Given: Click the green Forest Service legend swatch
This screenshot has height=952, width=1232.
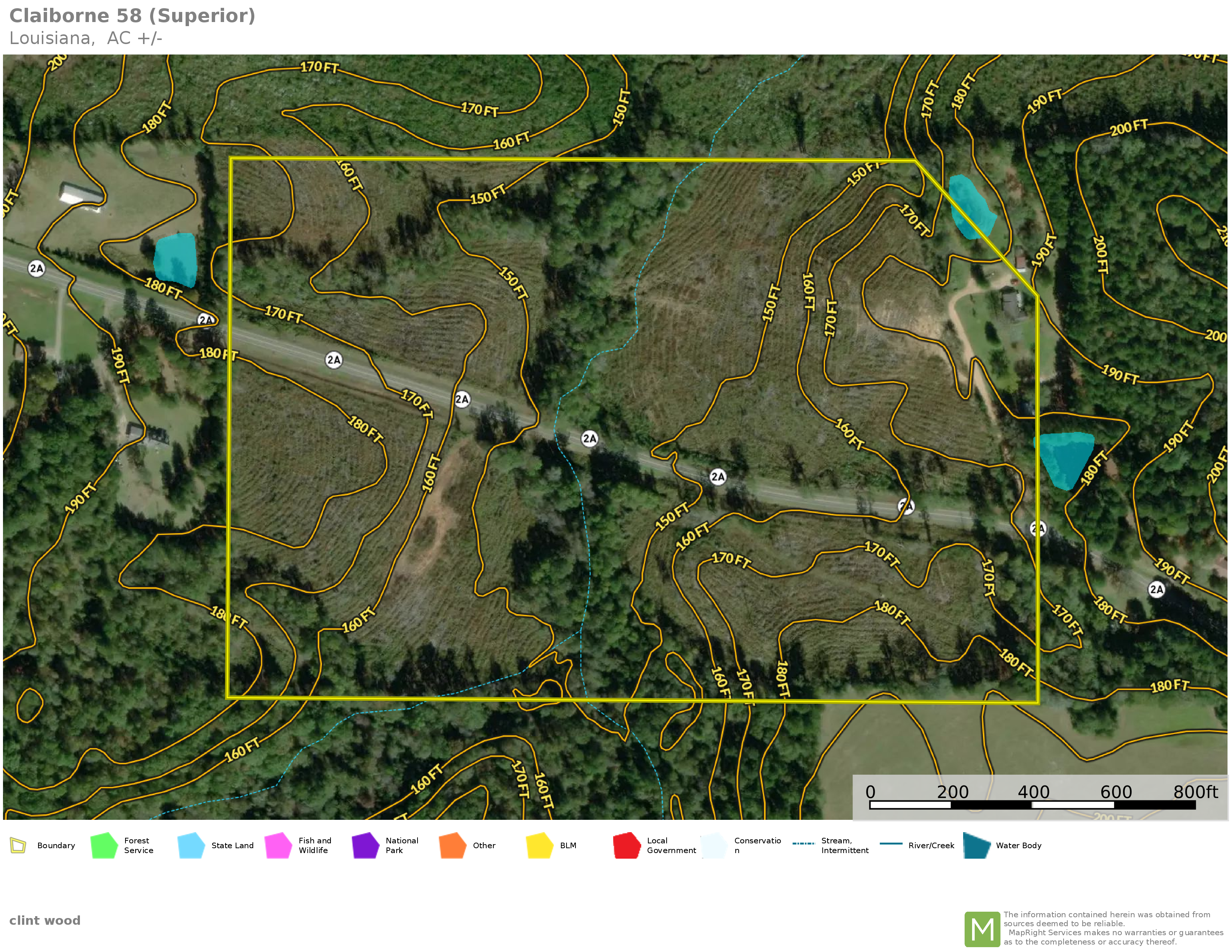Looking at the screenshot, I should coord(104,845).
